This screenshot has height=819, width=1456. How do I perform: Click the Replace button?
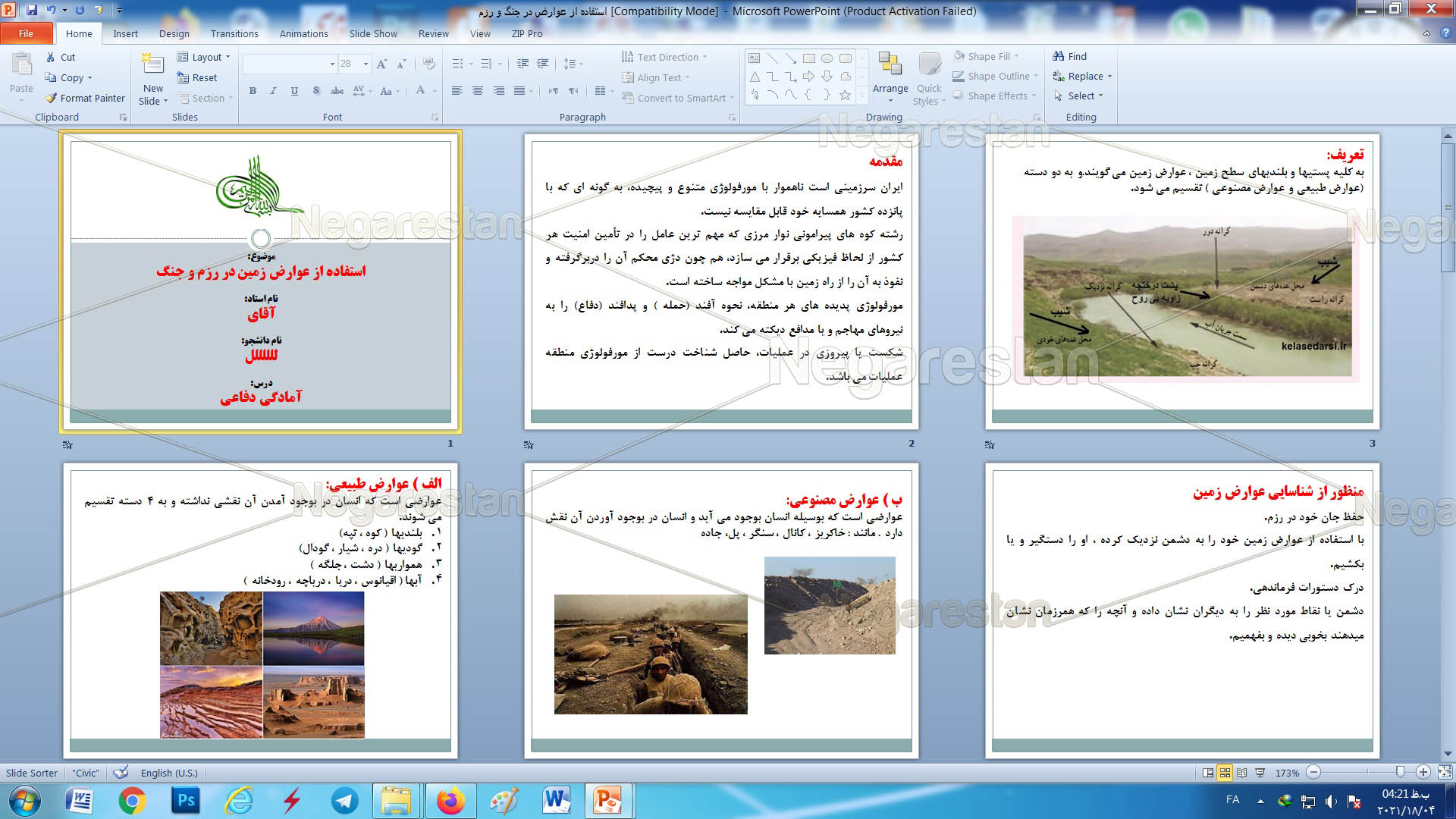coord(1082,76)
